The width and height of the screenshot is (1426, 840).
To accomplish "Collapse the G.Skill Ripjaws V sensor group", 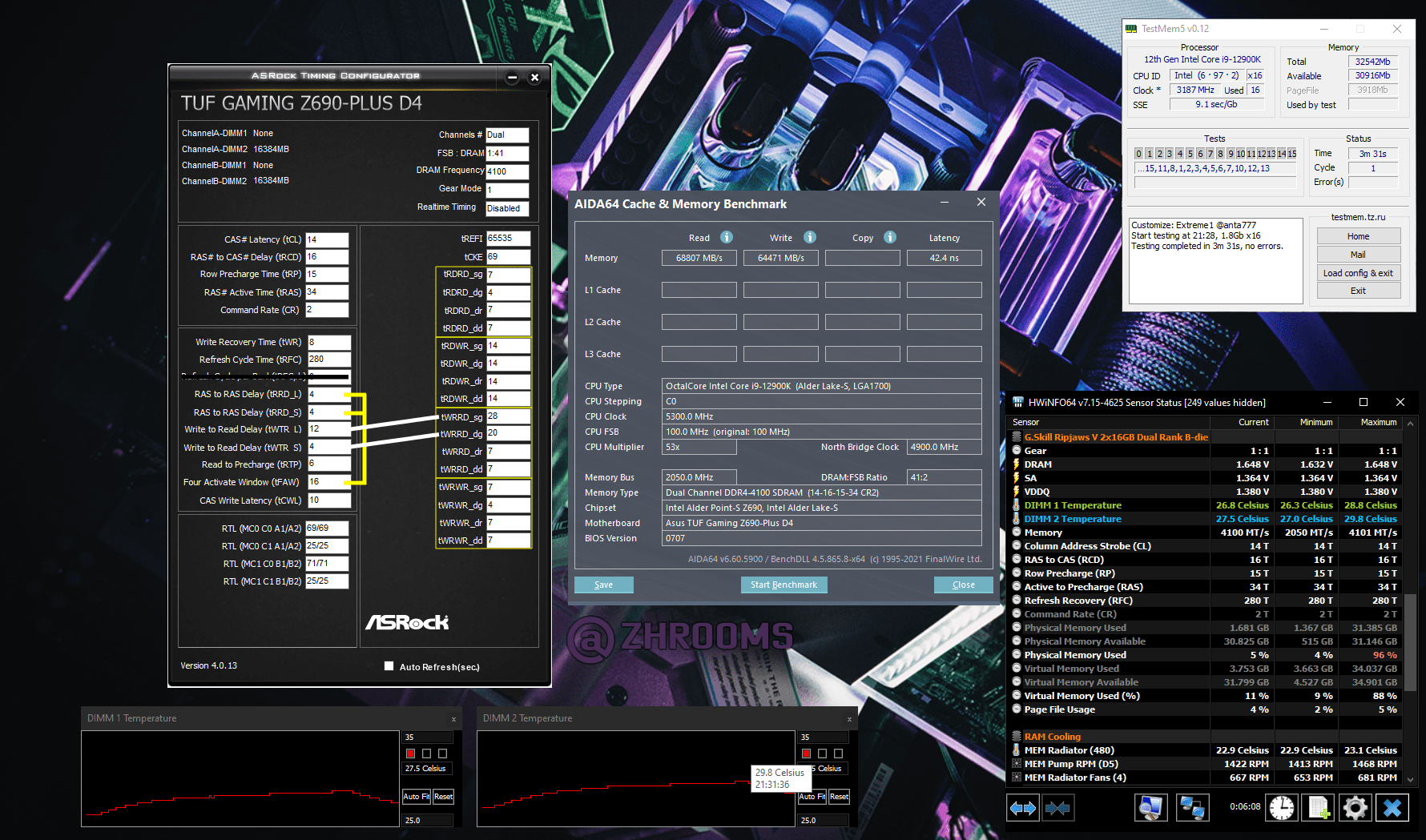I will 1017,437.
